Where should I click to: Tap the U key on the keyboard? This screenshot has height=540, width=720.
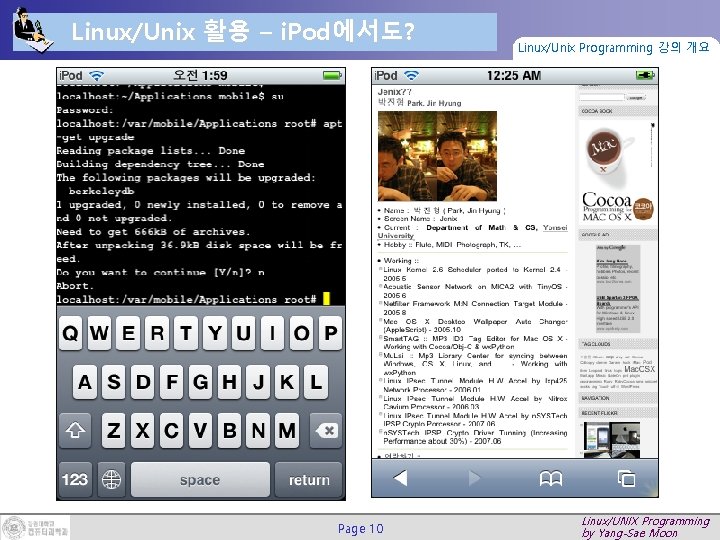[x=244, y=333]
